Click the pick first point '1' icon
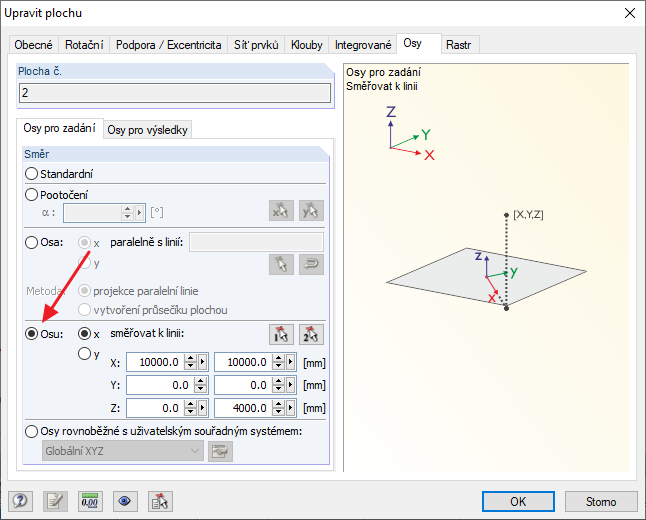Screen dimensions: 646x520 click(281, 334)
